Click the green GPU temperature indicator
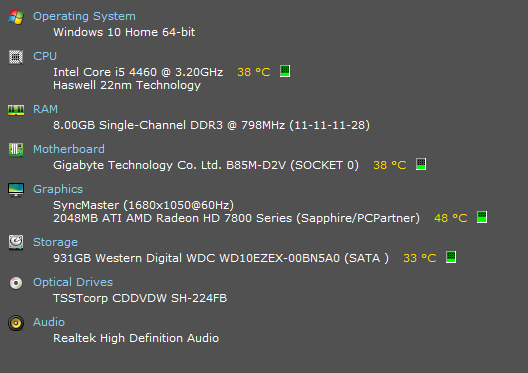This screenshot has width=528, height=373. coord(482,217)
